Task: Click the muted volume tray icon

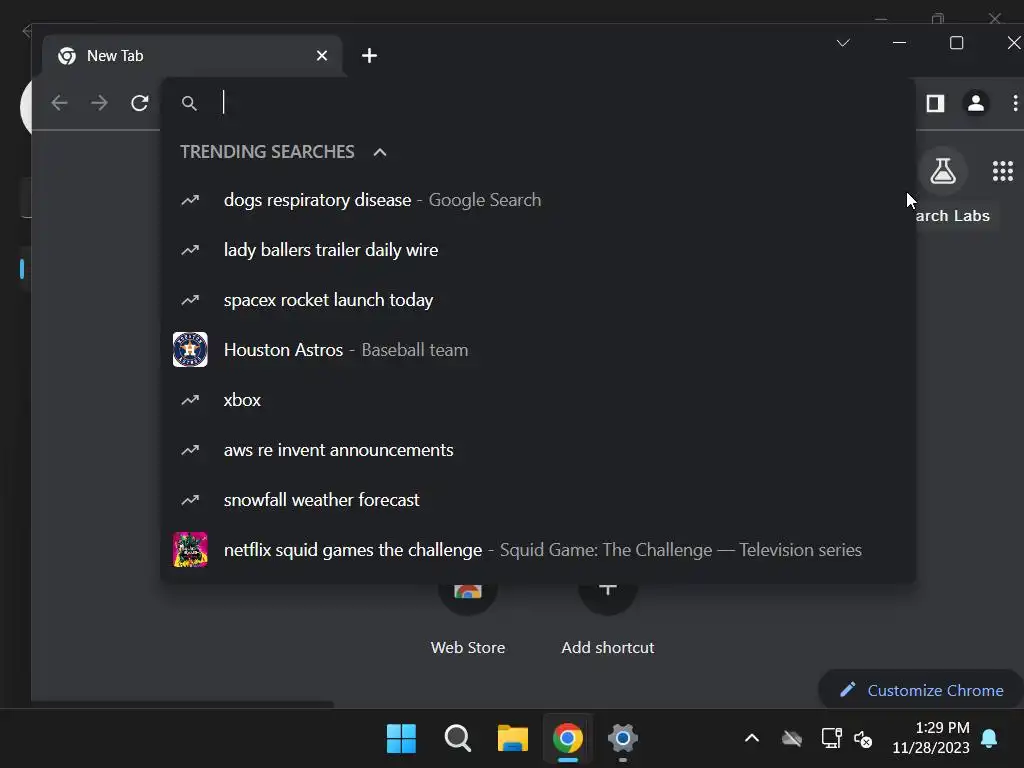Action: coord(863,739)
